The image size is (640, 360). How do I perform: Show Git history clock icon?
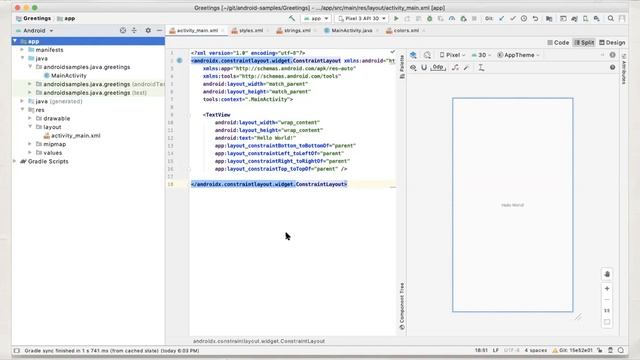tap(524, 18)
